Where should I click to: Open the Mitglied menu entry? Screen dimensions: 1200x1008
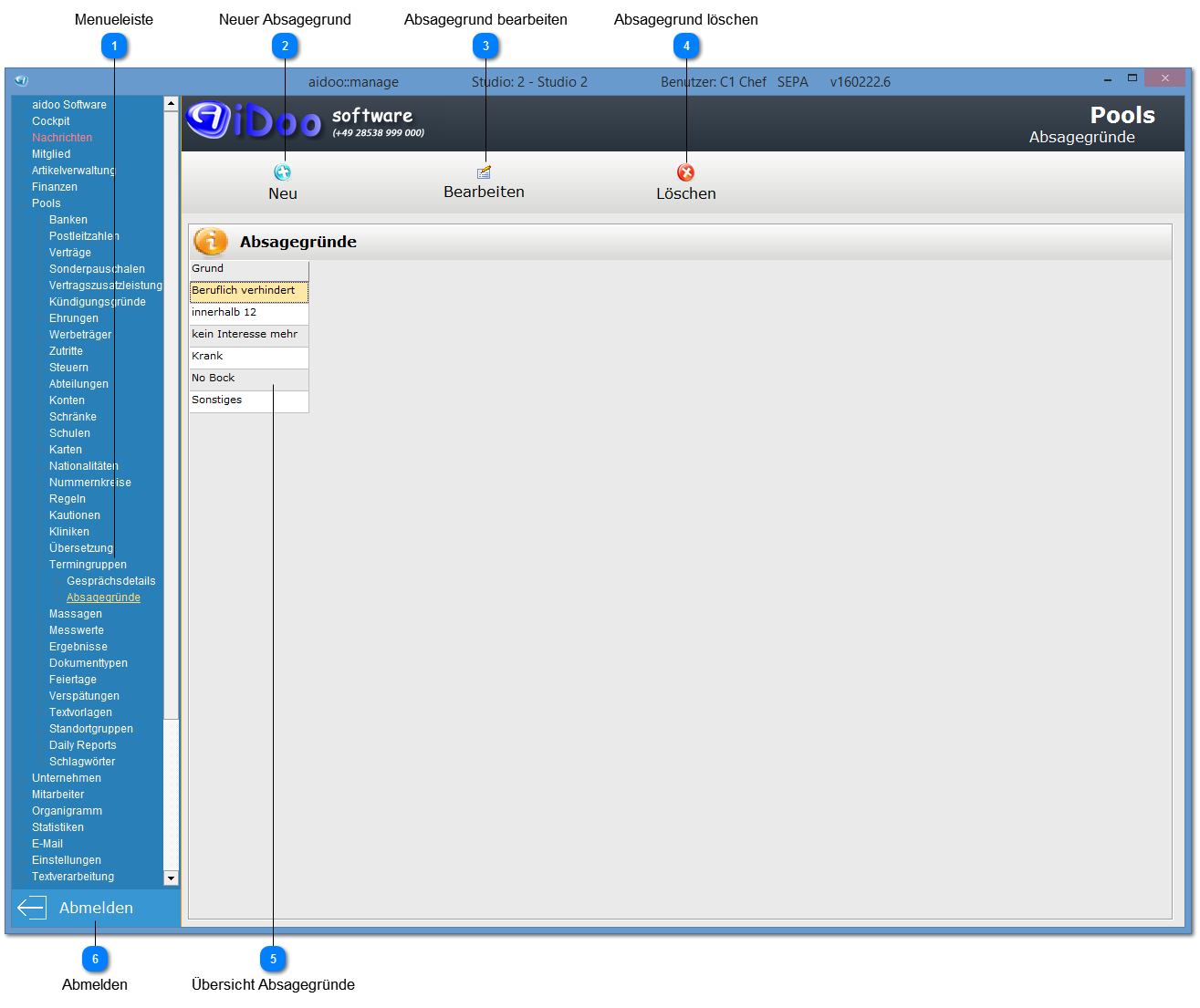pos(51,154)
